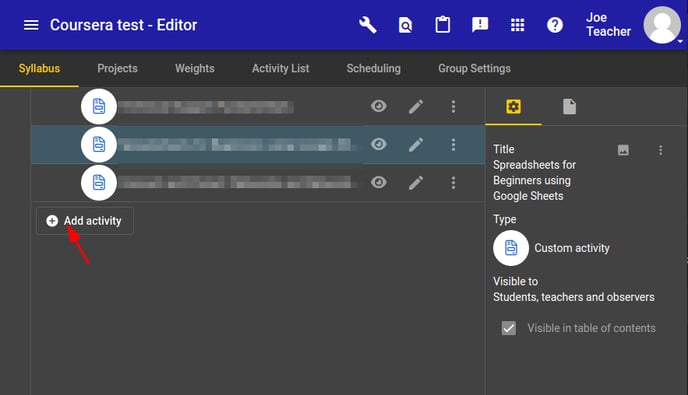The height and width of the screenshot is (395, 688).
Task: Open the apps grid icon
Action: 517,25
